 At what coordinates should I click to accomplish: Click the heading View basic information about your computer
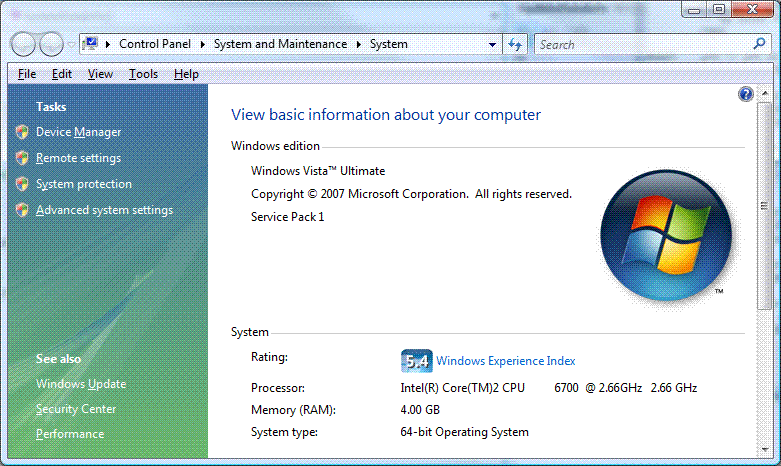[x=386, y=115]
